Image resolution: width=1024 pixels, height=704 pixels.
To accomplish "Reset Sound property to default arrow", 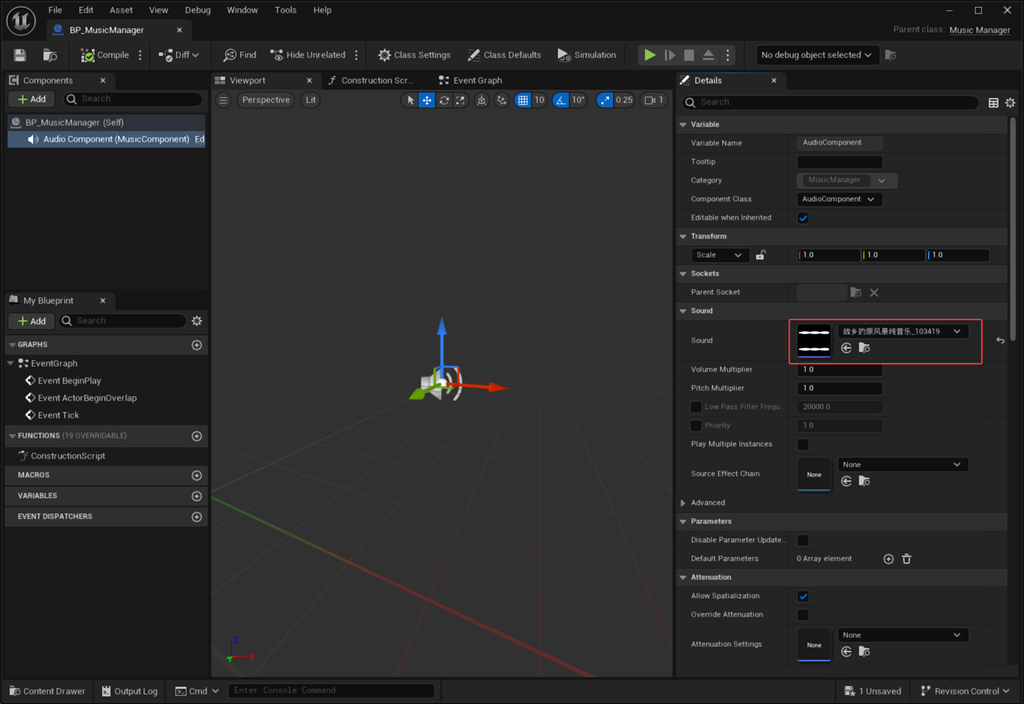I will pyautogui.click(x=1000, y=340).
